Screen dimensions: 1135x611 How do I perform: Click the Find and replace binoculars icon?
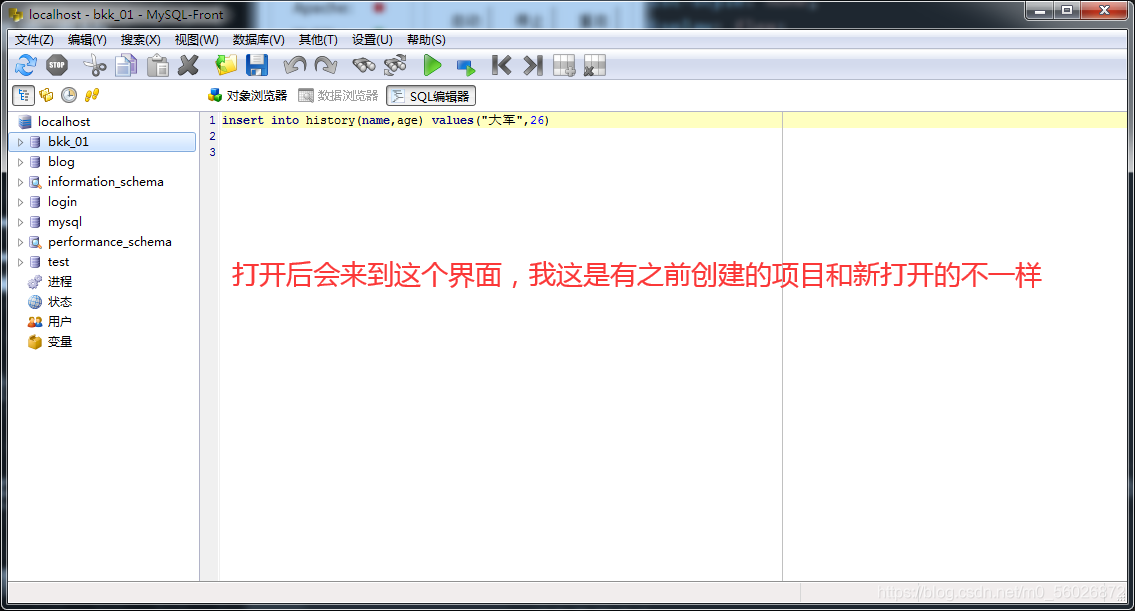click(395, 66)
